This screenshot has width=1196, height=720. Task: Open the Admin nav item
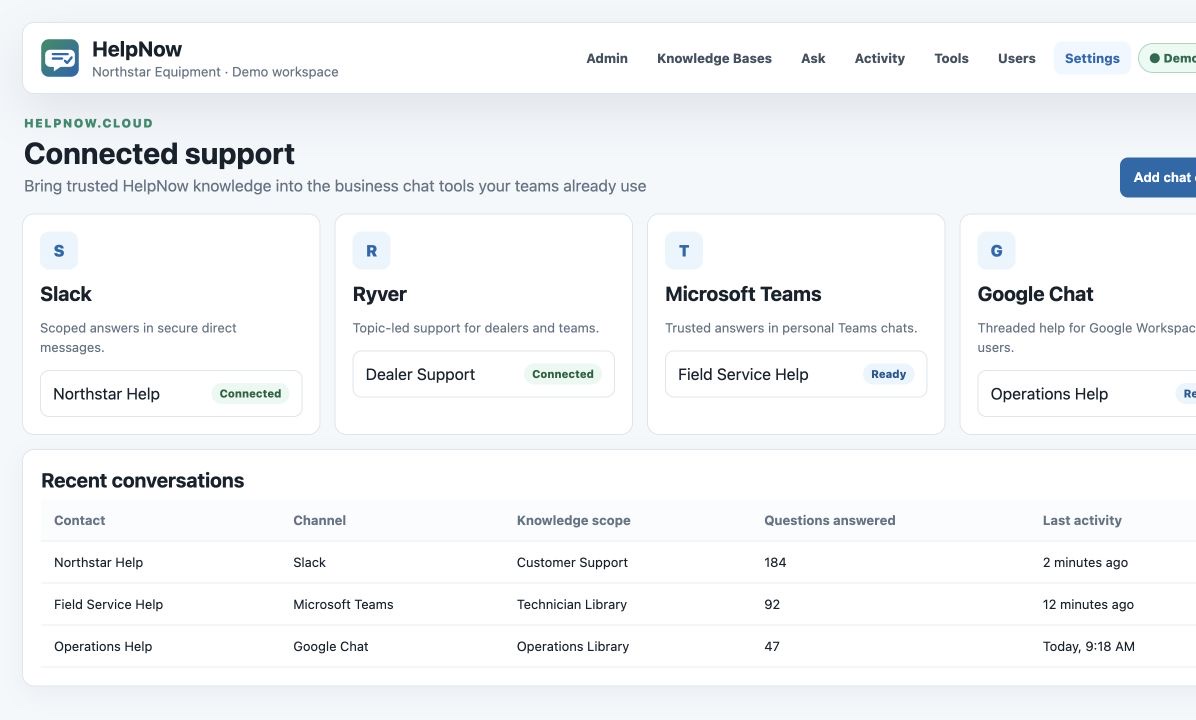(607, 58)
